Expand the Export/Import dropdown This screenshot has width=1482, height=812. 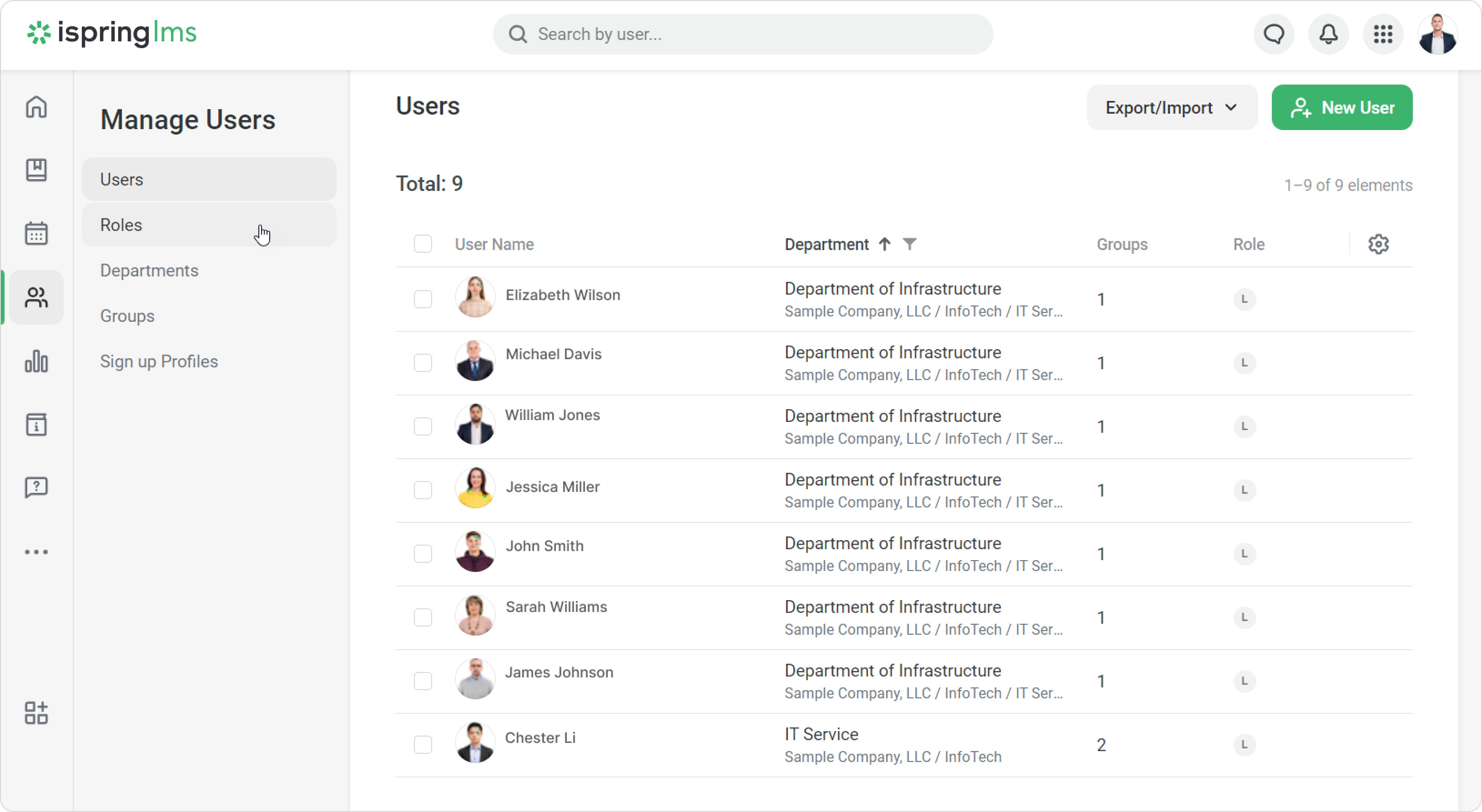(1172, 108)
